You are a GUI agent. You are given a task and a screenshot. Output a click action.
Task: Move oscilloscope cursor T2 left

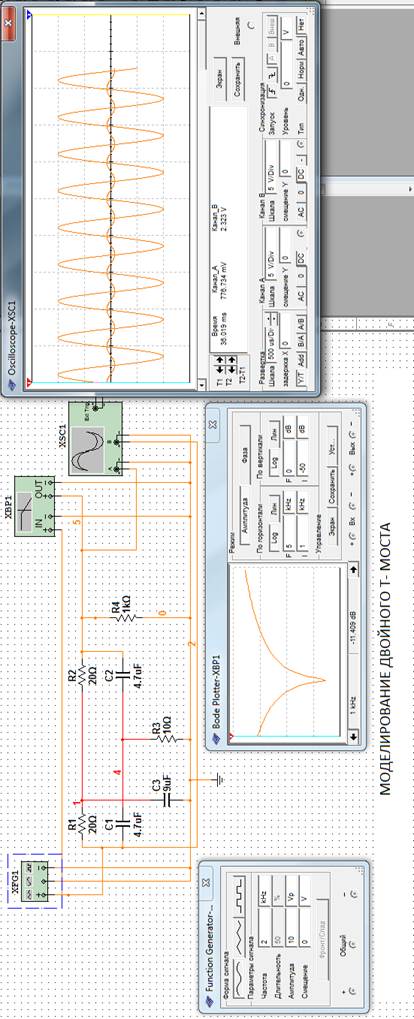tap(231, 370)
